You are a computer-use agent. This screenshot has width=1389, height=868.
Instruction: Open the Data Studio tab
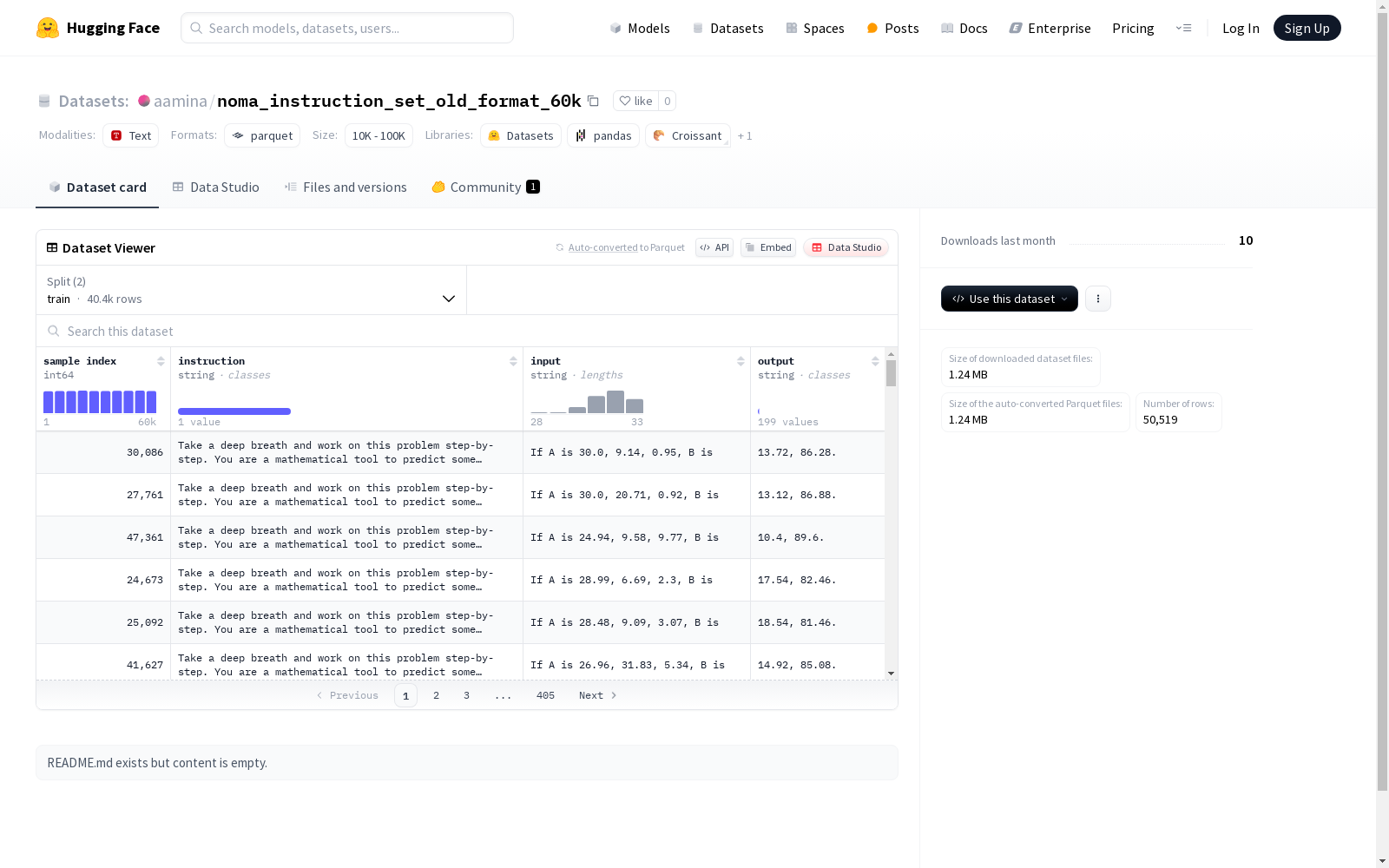click(x=215, y=187)
